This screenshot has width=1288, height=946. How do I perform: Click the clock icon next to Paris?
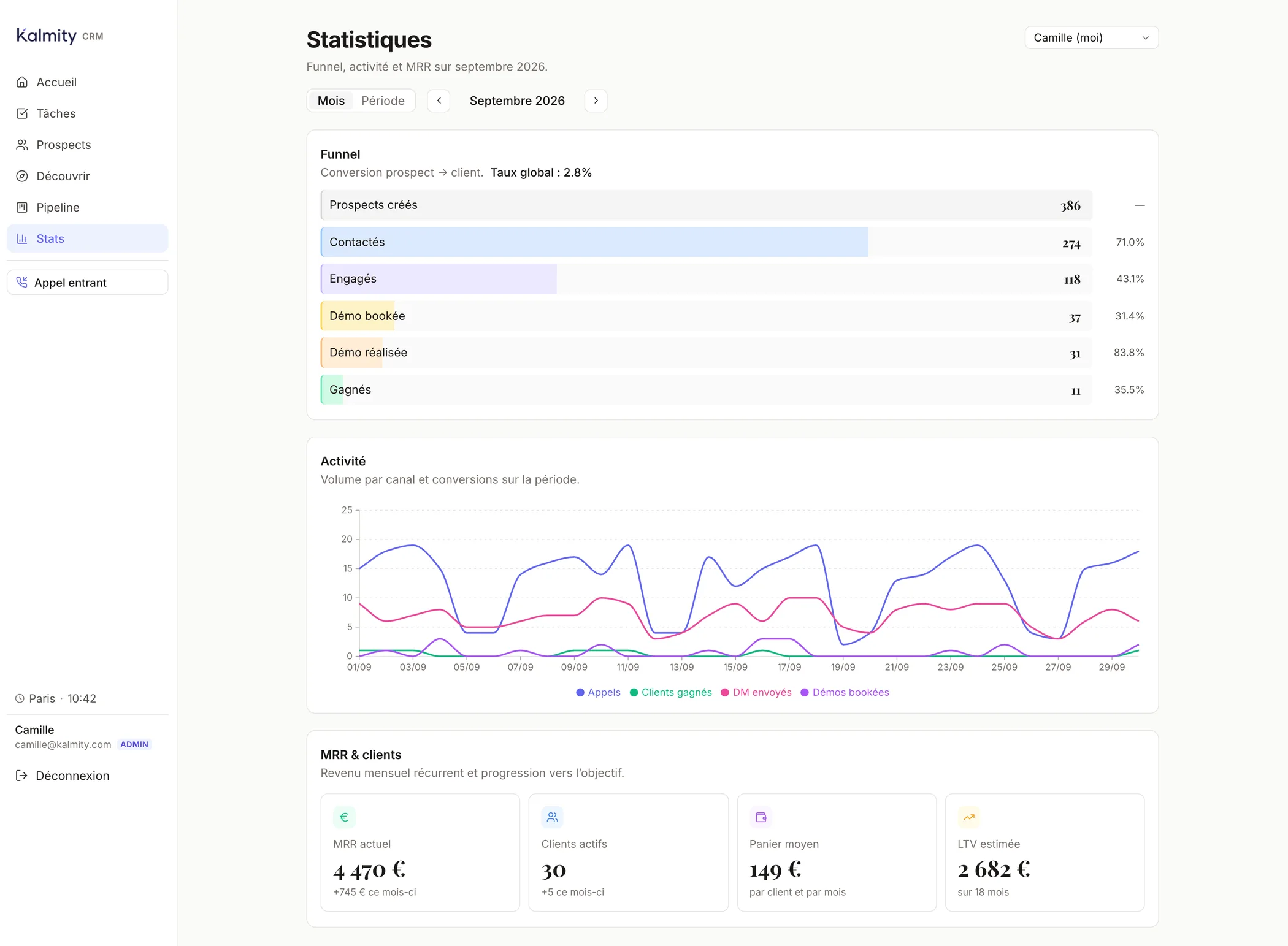[20, 698]
